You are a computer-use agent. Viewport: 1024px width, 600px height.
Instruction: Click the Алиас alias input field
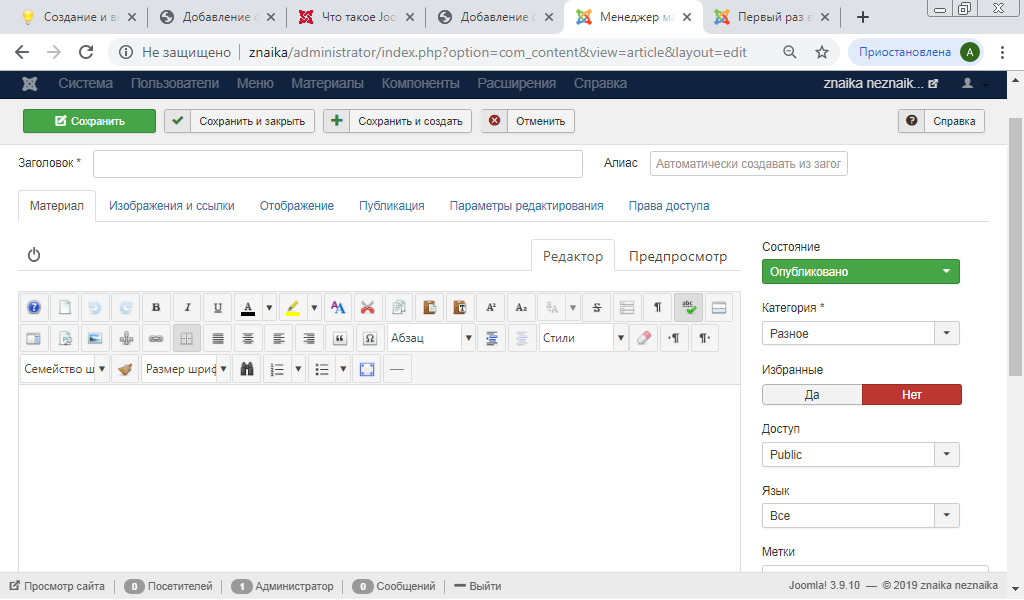[x=749, y=164]
